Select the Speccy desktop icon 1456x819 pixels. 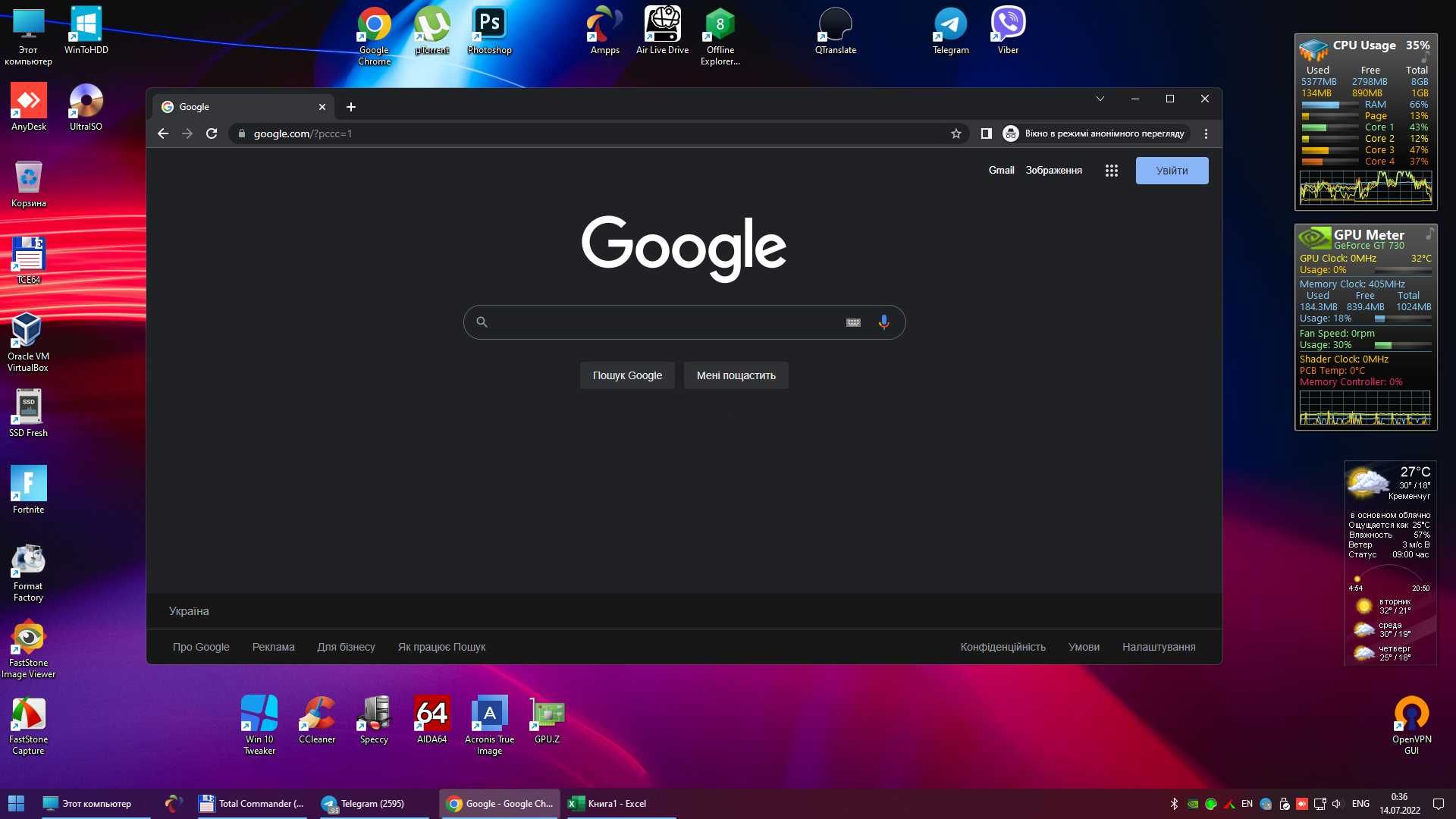[x=374, y=720]
